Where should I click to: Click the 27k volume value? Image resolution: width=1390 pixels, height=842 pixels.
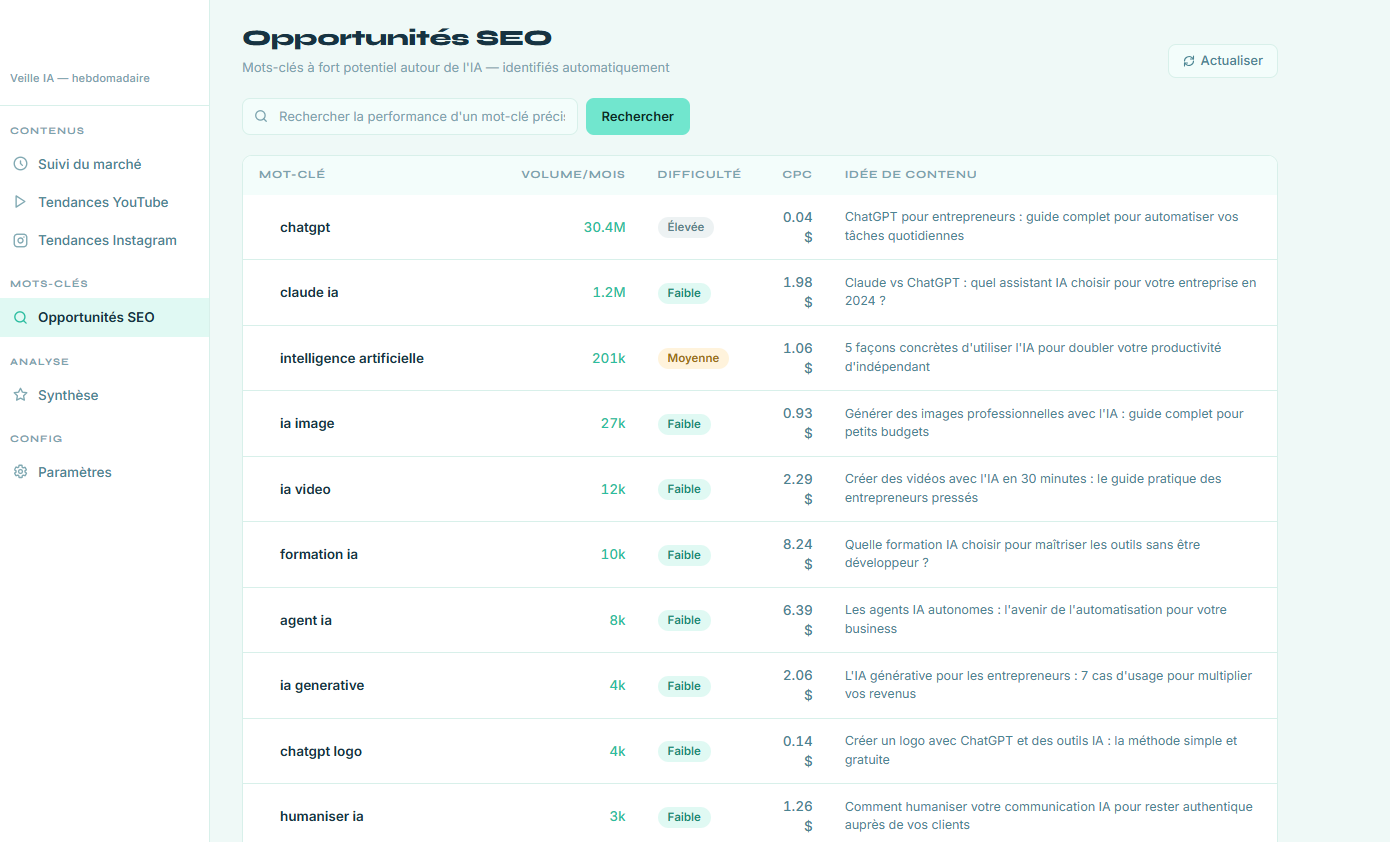[x=613, y=424]
